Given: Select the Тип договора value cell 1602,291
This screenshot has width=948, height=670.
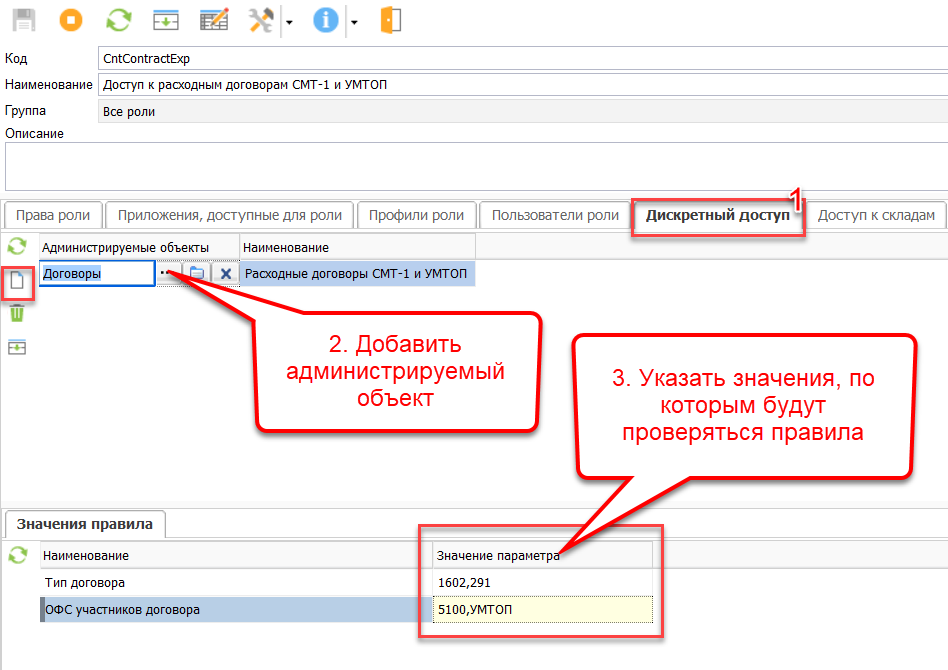Looking at the screenshot, I should click(543, 582).
